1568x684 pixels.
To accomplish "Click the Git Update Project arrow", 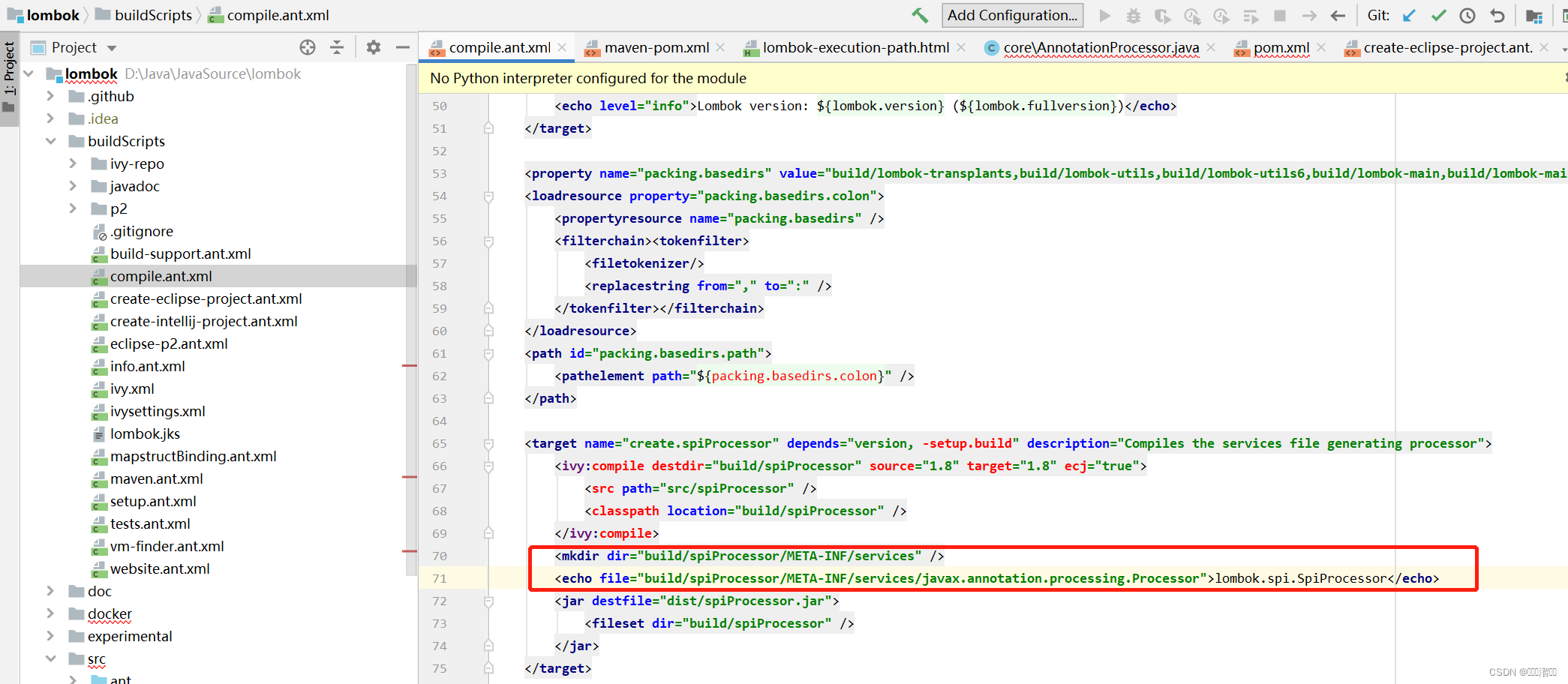I will 1409,16.
